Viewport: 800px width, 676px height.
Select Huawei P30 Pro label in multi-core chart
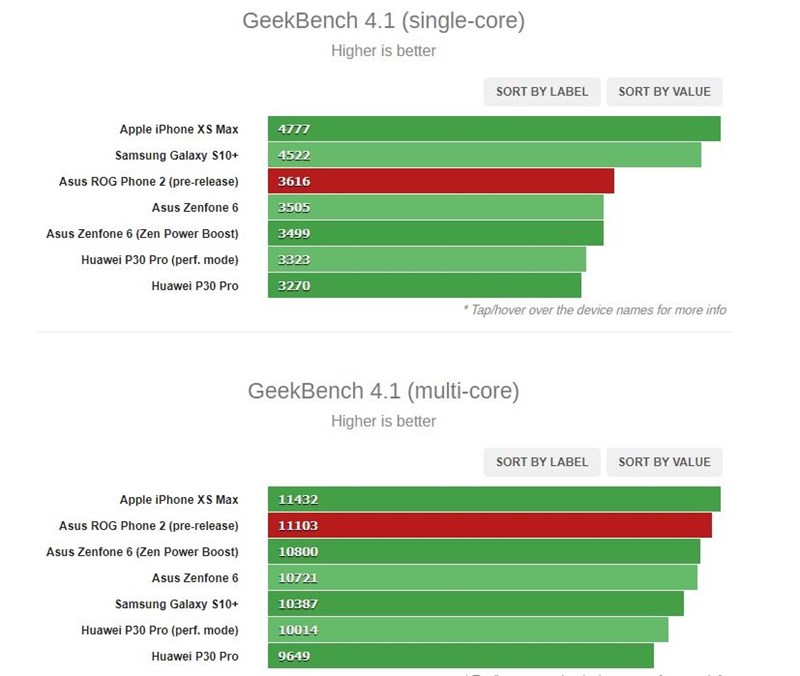[195, 656]
